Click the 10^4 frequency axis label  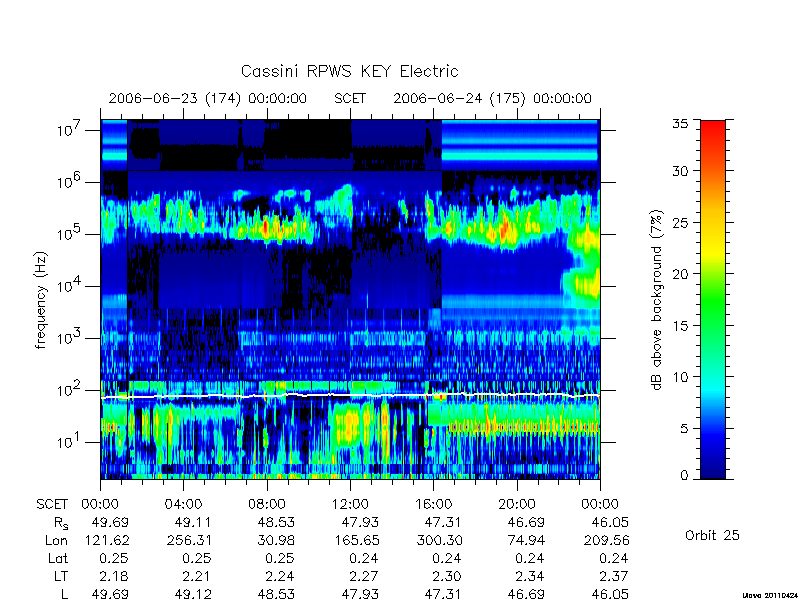pyautogui.click(x=69, y=286)
